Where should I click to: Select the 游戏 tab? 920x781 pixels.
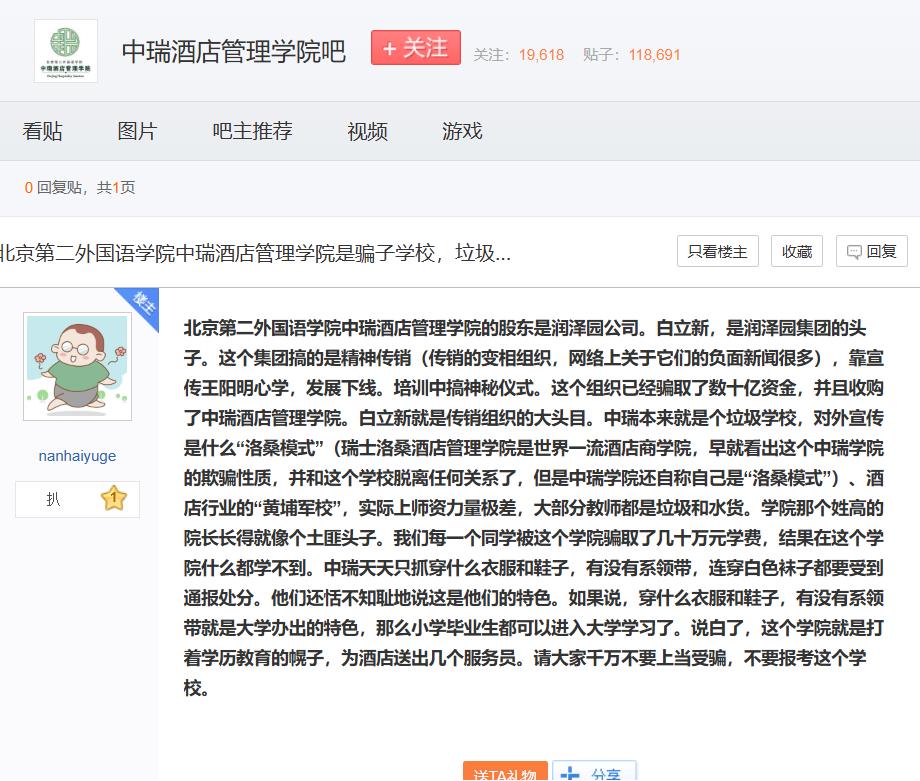[x=462, y=131]
